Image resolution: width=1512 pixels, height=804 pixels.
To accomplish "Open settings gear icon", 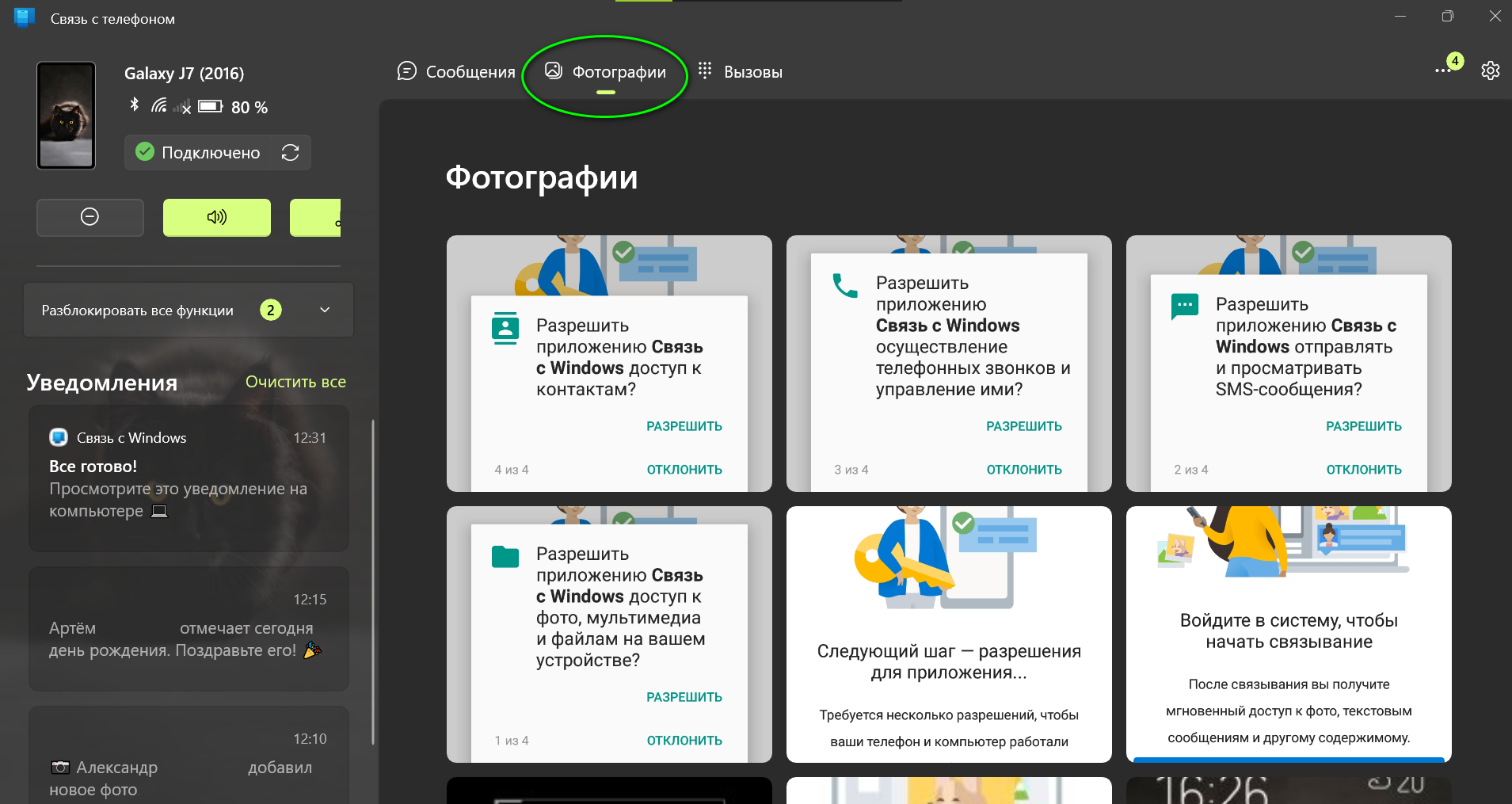I will tap(1490, 70).
